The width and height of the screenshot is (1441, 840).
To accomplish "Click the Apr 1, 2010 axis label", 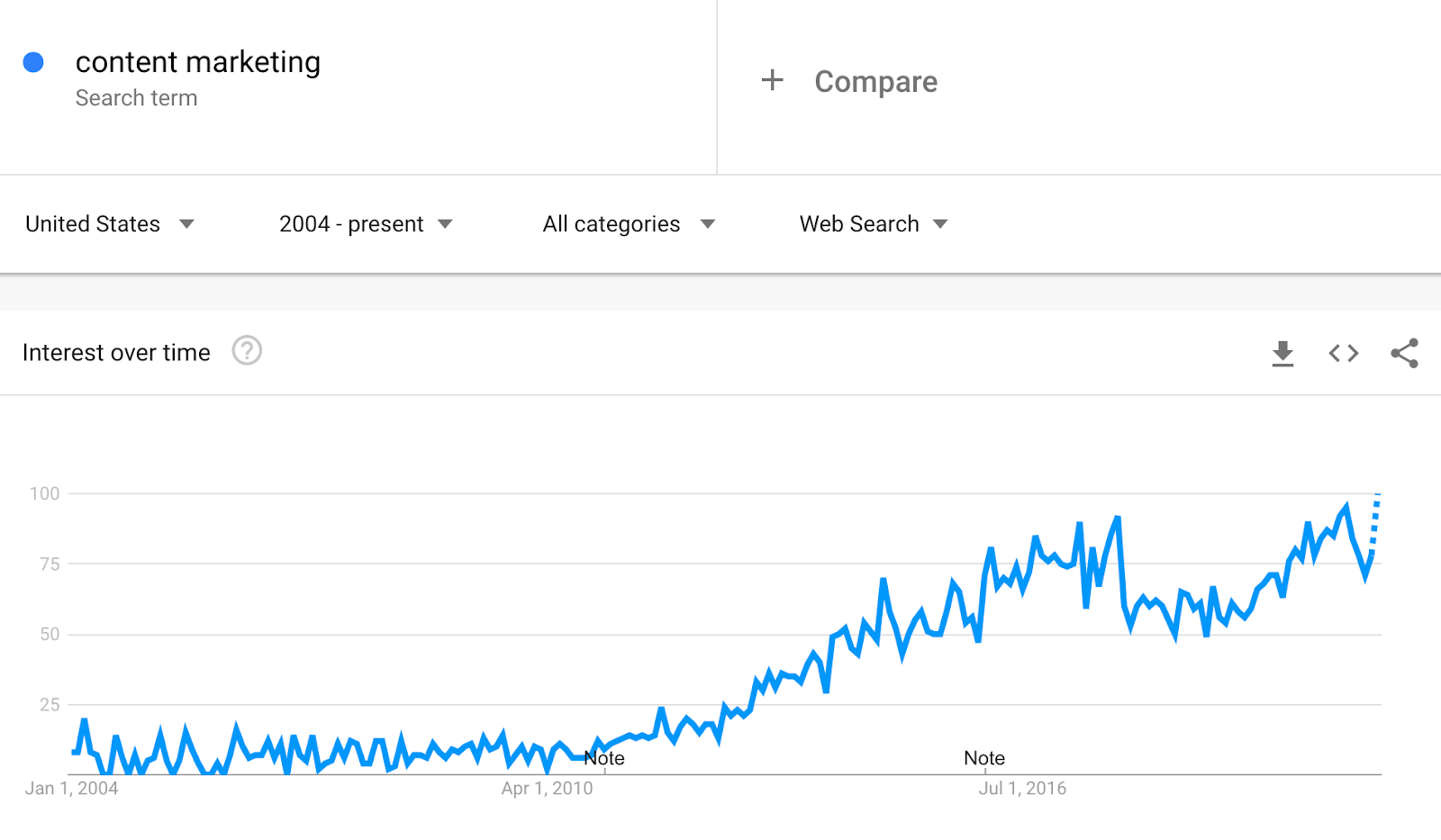I will point(547,789).
